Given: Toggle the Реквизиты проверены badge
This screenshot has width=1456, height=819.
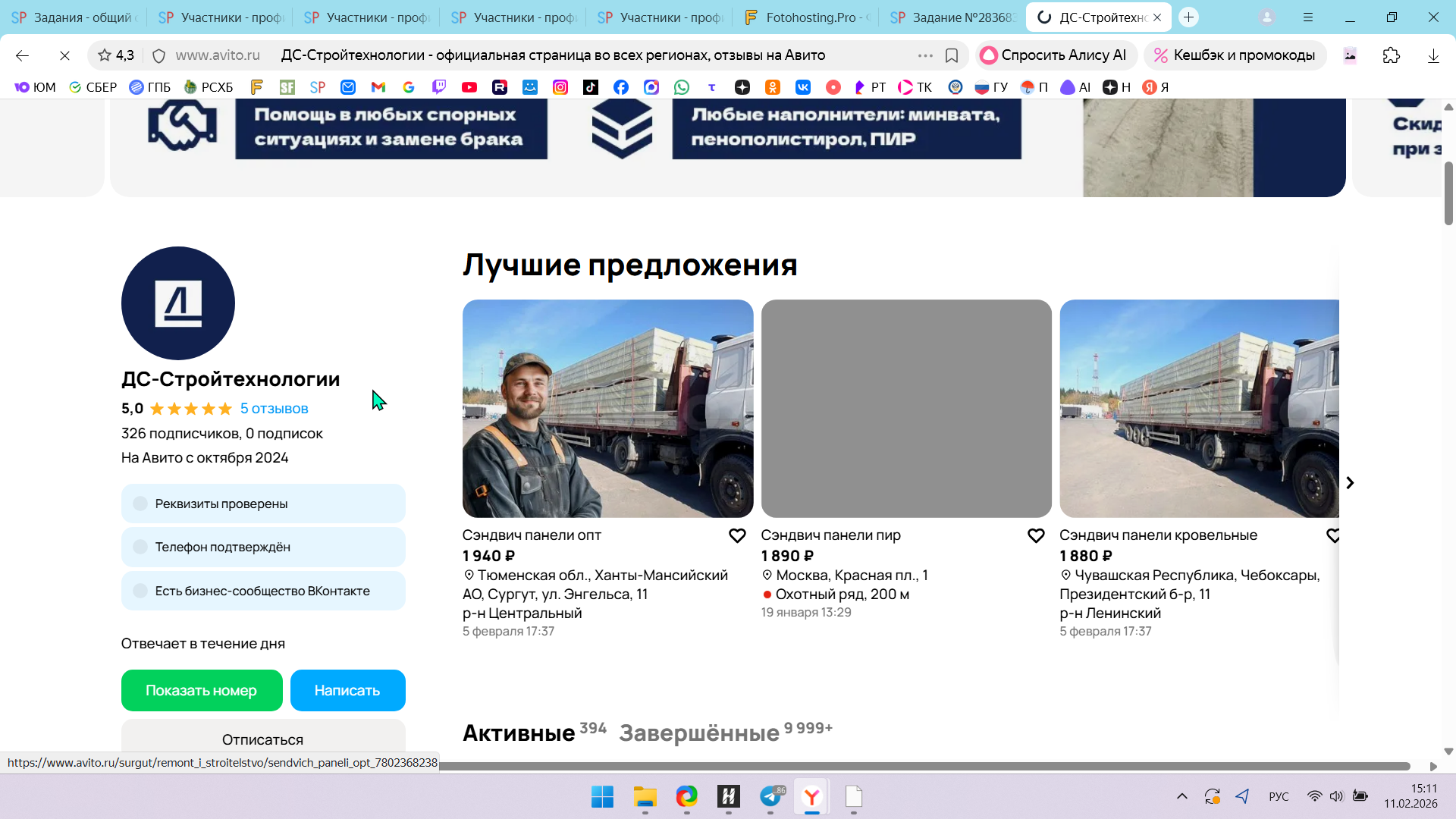Looking at the screenshot, I should [263, 504].
